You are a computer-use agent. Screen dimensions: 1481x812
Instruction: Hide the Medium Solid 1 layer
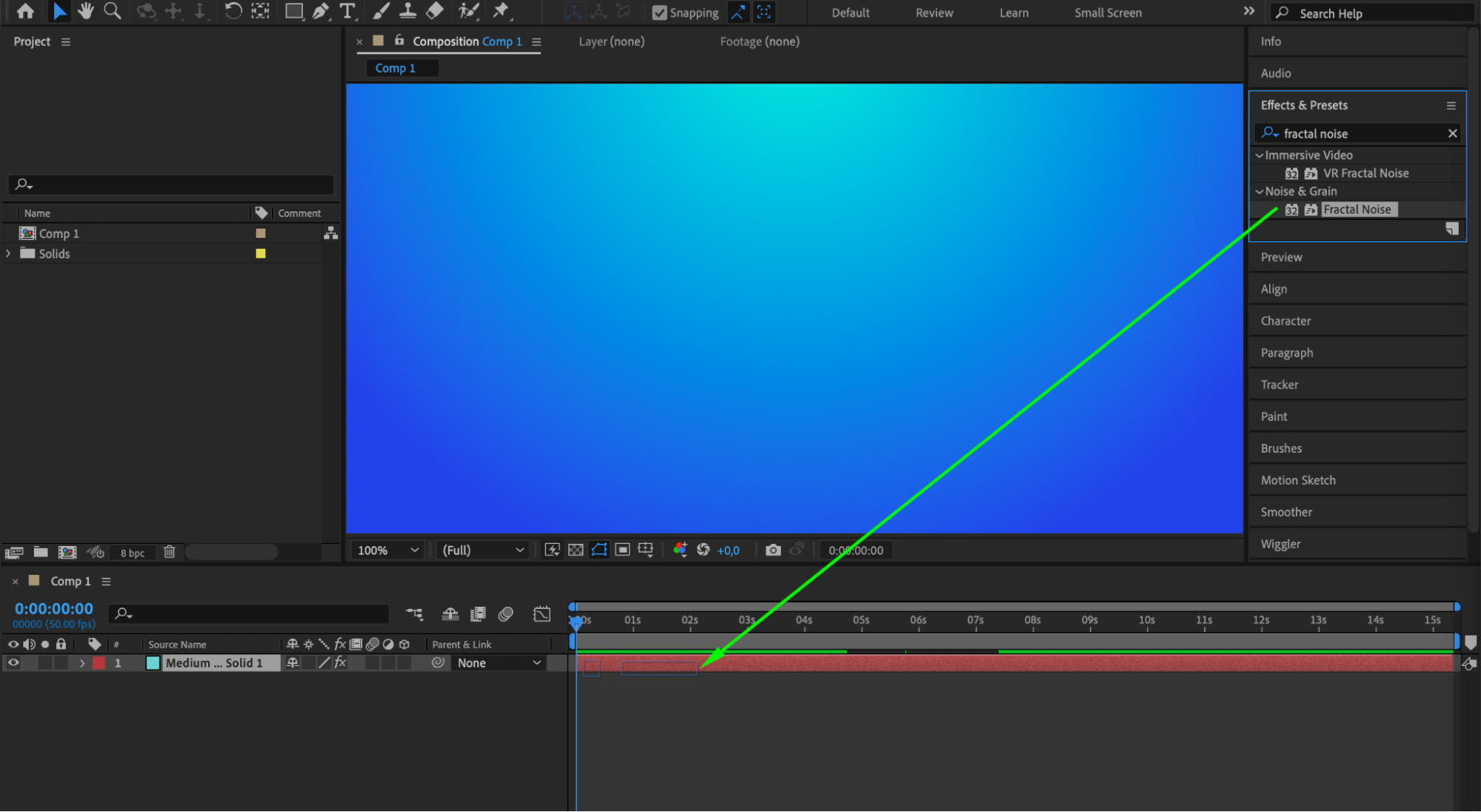click(13, 663)
